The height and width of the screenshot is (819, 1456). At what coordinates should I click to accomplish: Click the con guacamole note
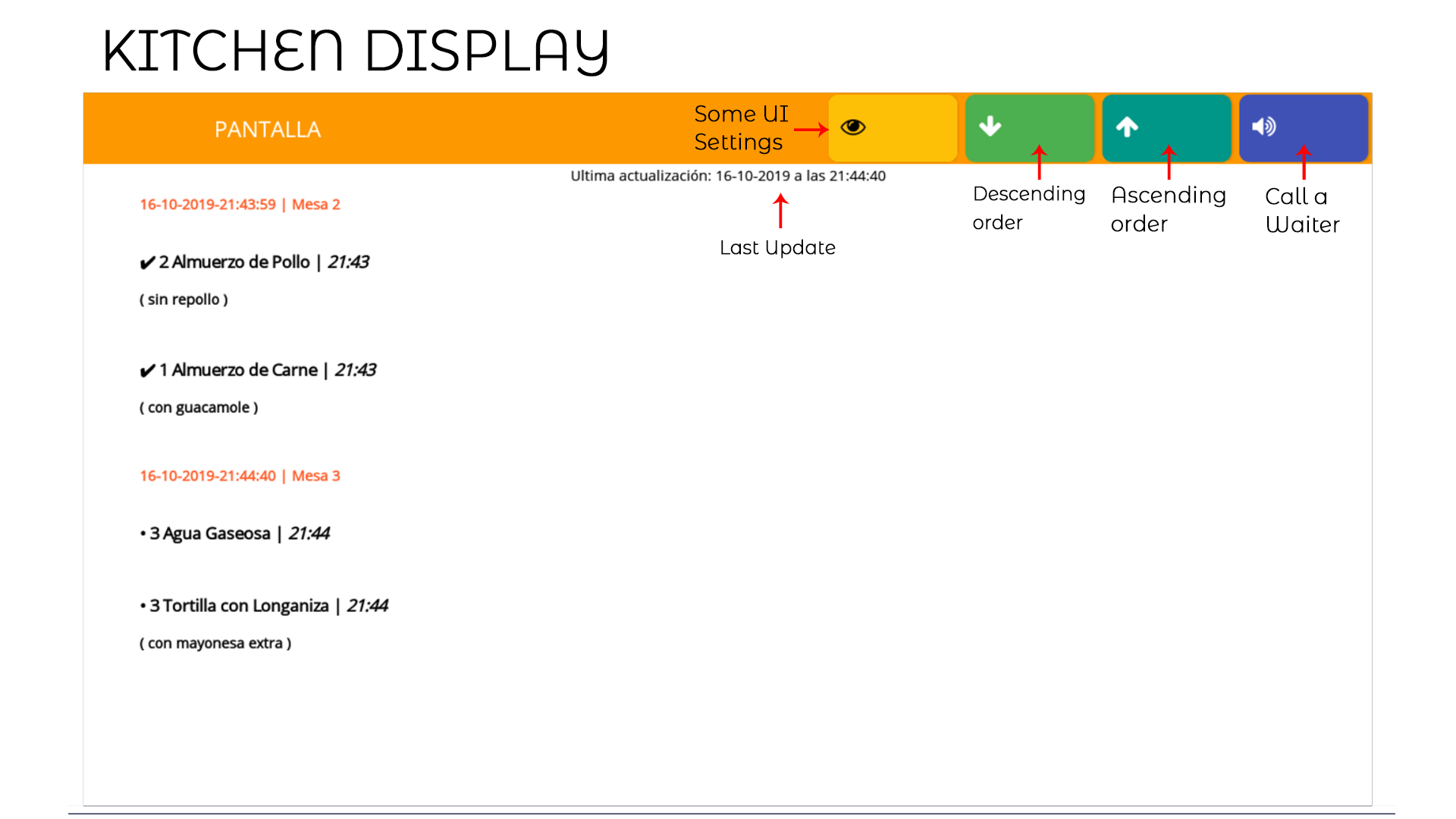coord(199,408)
